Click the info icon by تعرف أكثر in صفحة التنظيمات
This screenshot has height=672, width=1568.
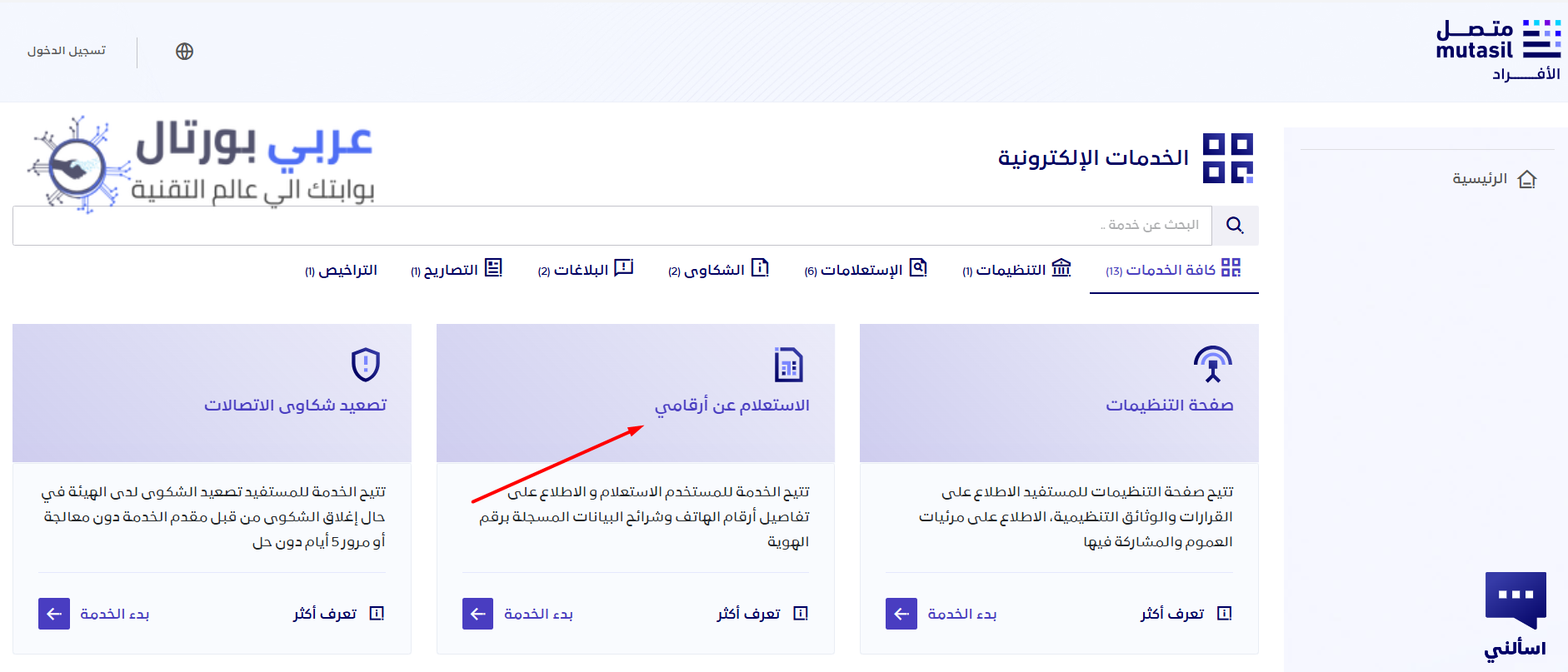(1225, 614)
